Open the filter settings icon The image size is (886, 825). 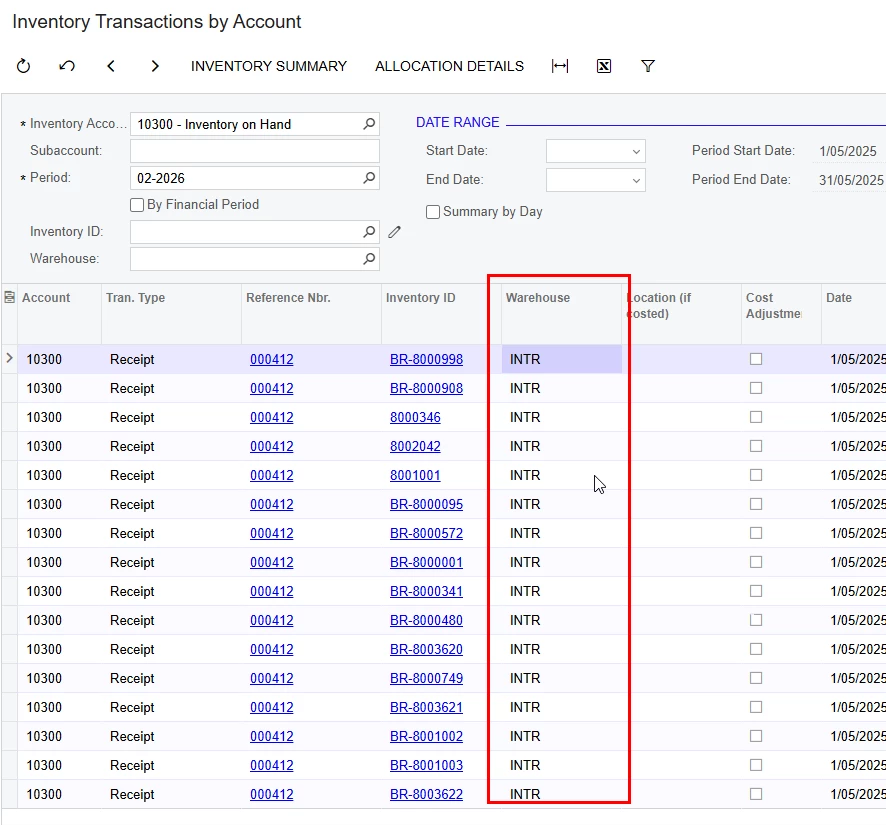click(x=648, y=66)
